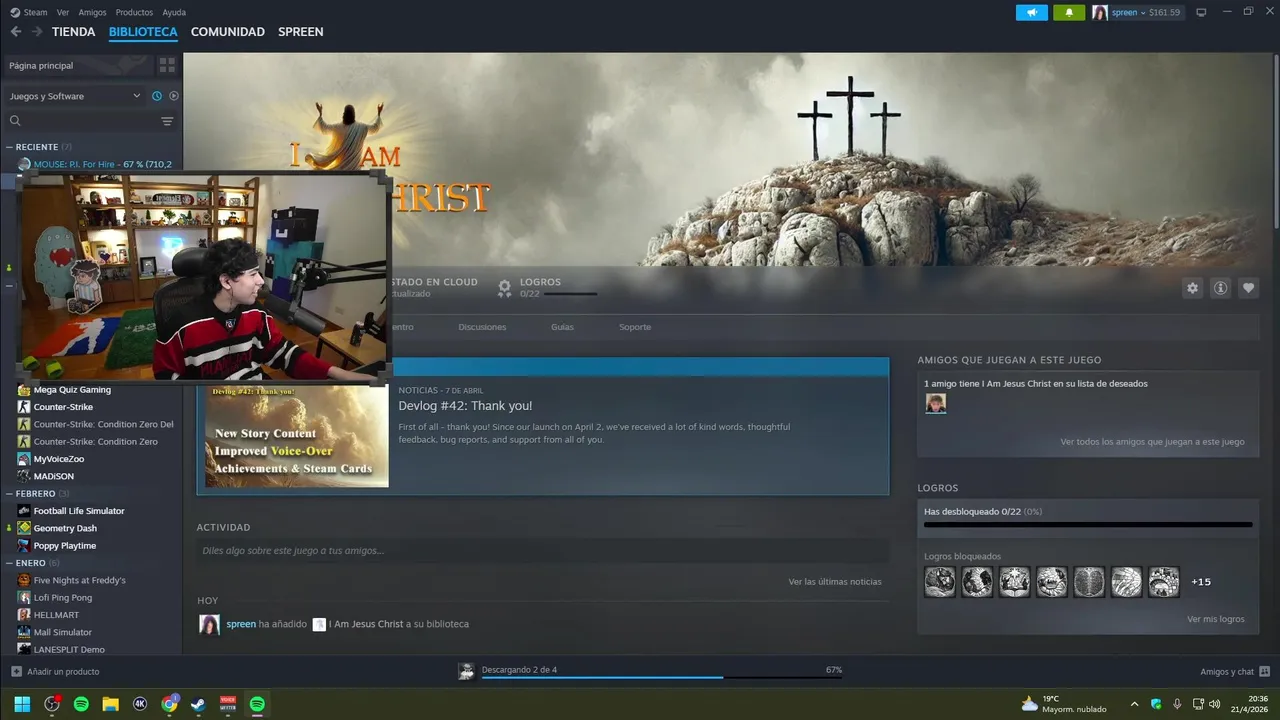Image resolution: width=1280 pixels, height=720 pixels.
Task: Select Poppy Playtime in library list
Action: (65, 546)
